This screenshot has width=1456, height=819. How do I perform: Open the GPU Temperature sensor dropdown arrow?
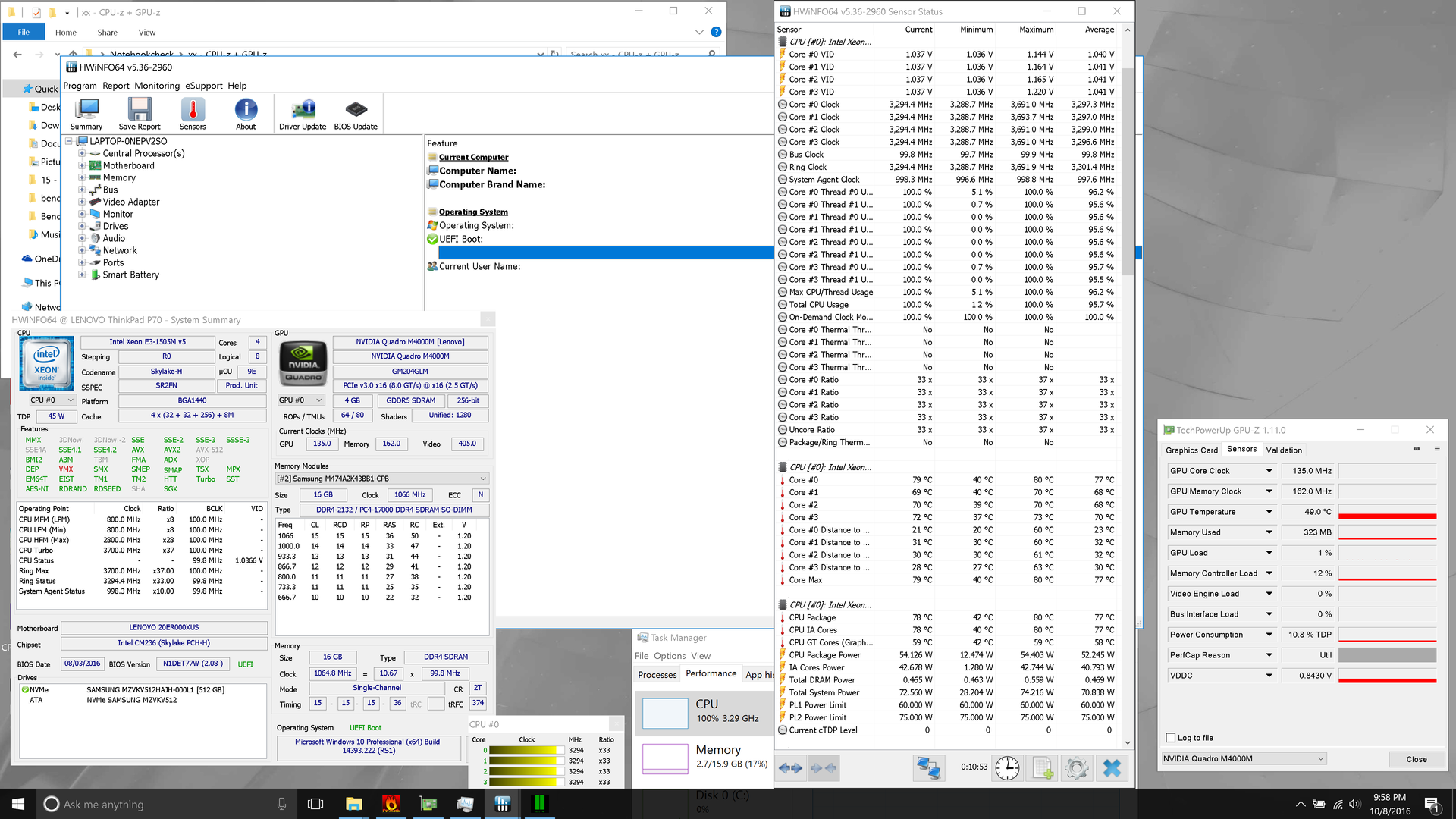click(1269, 512)
